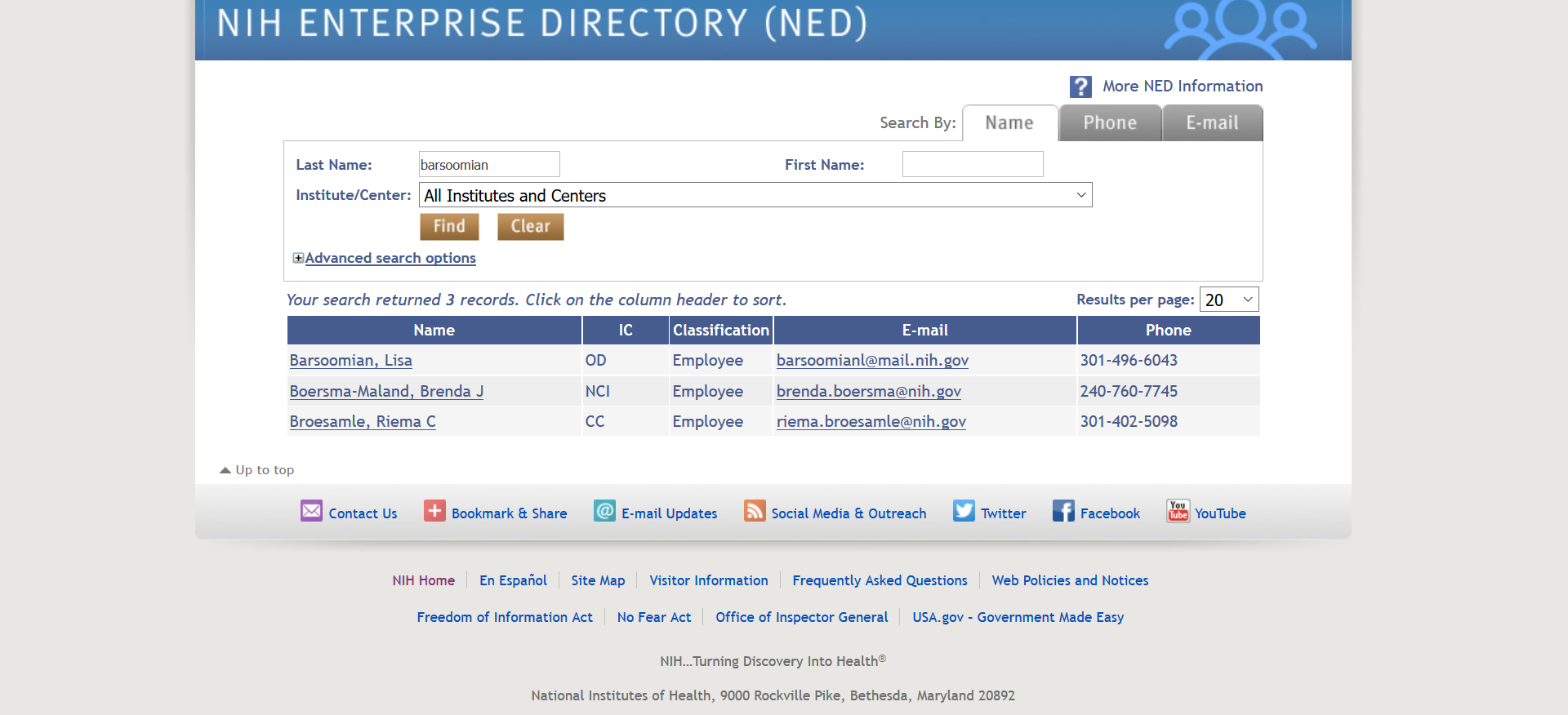Open Freedom of Information Act link

coord(506,617)
